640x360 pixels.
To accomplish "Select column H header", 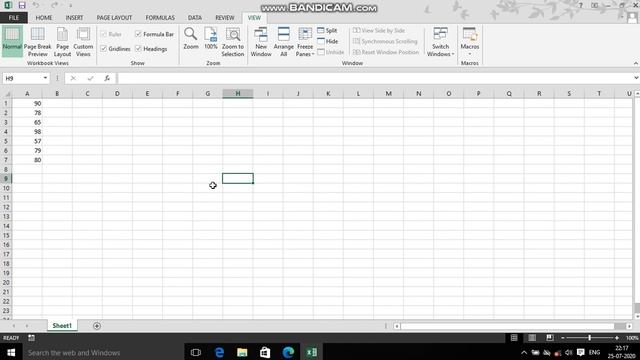I will (x=238, y=93).
